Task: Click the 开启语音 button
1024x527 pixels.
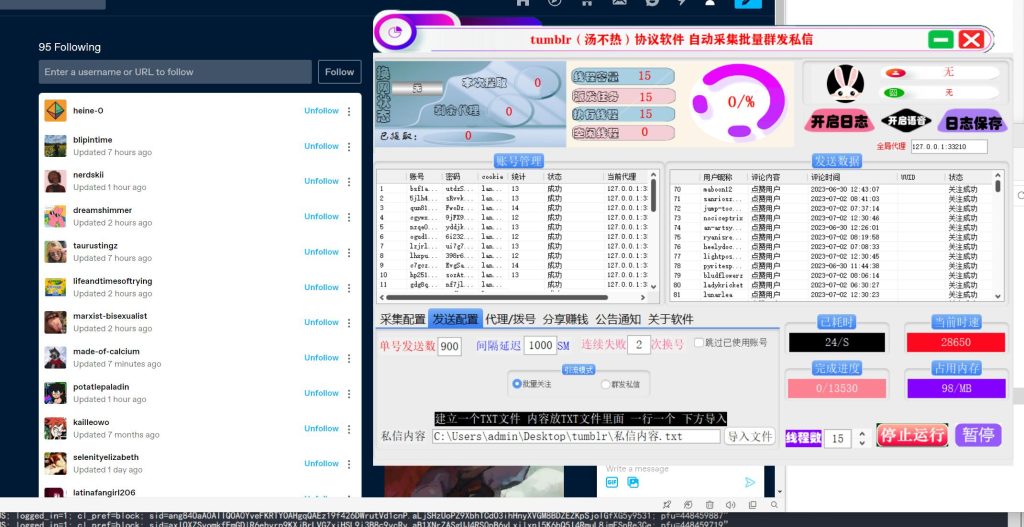Action: pyautogui.click(x=906, y=121)
